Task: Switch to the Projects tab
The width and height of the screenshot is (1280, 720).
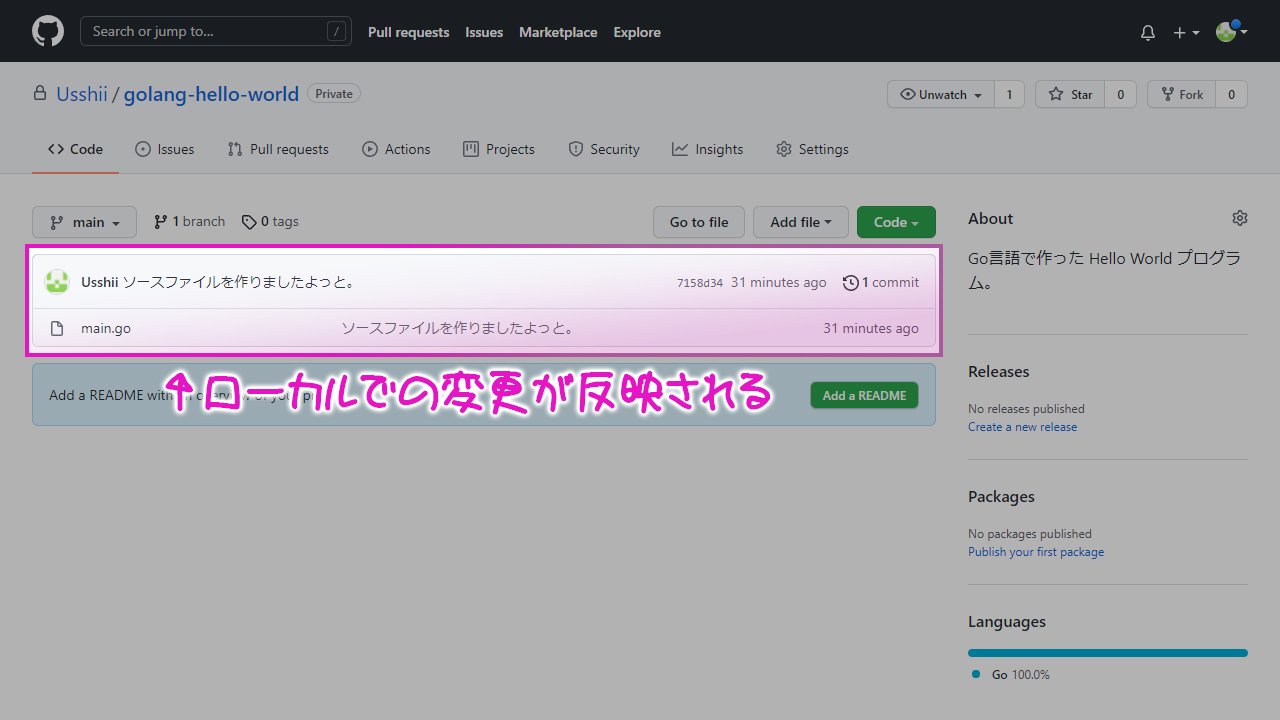Action: (x=499, y=149)
